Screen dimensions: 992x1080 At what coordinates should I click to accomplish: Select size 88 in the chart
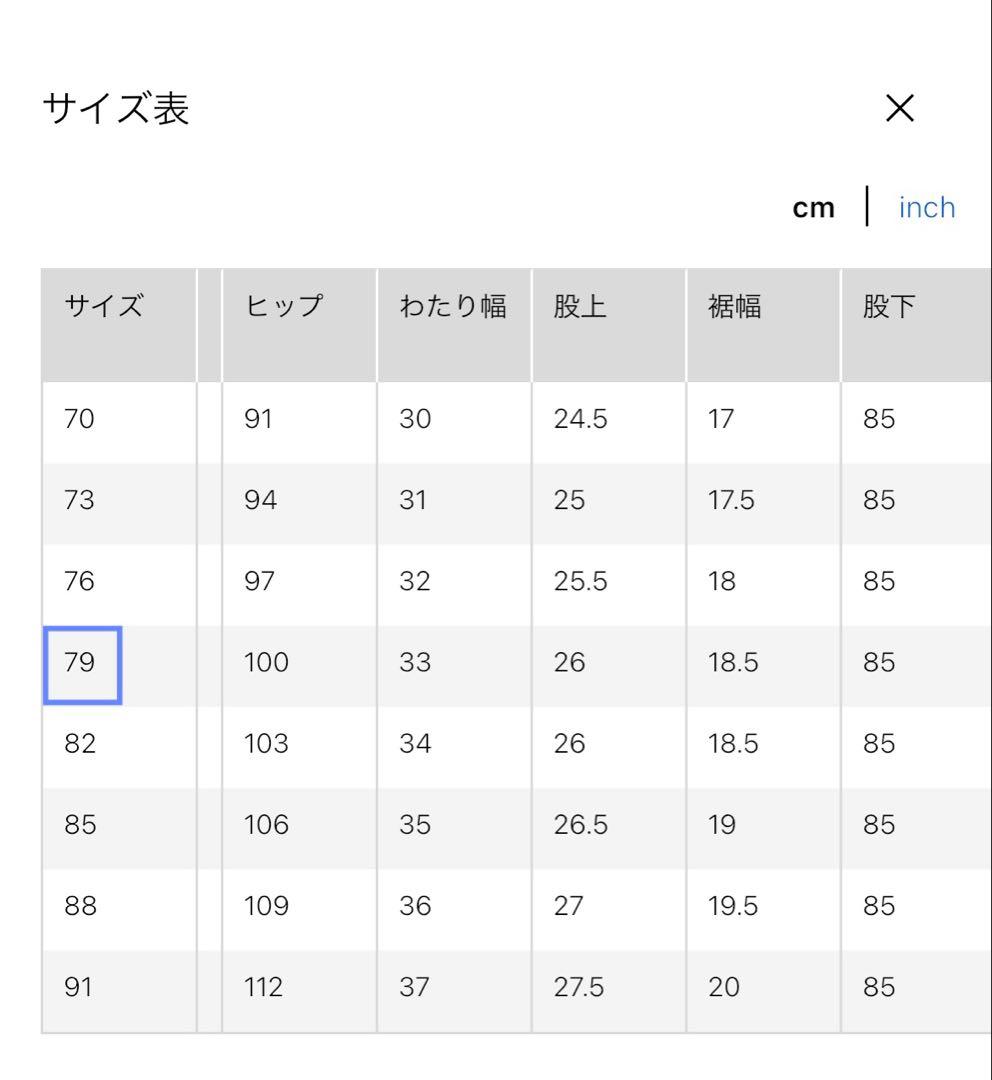(80, 905)
